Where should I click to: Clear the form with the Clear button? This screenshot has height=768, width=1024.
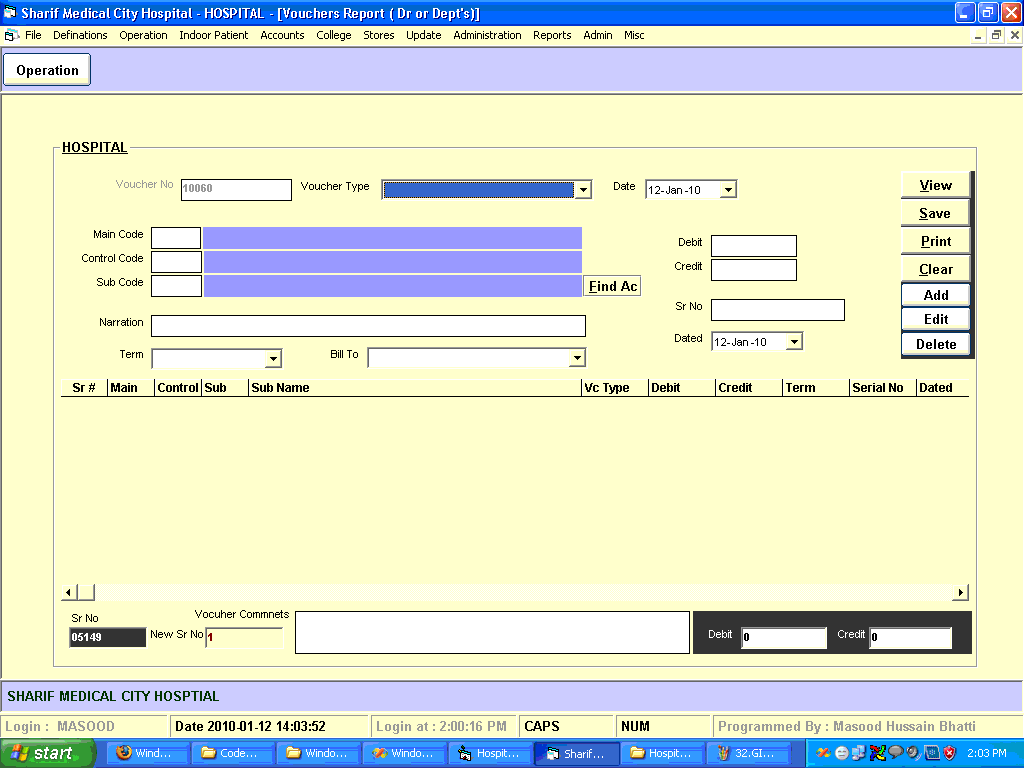935,269
